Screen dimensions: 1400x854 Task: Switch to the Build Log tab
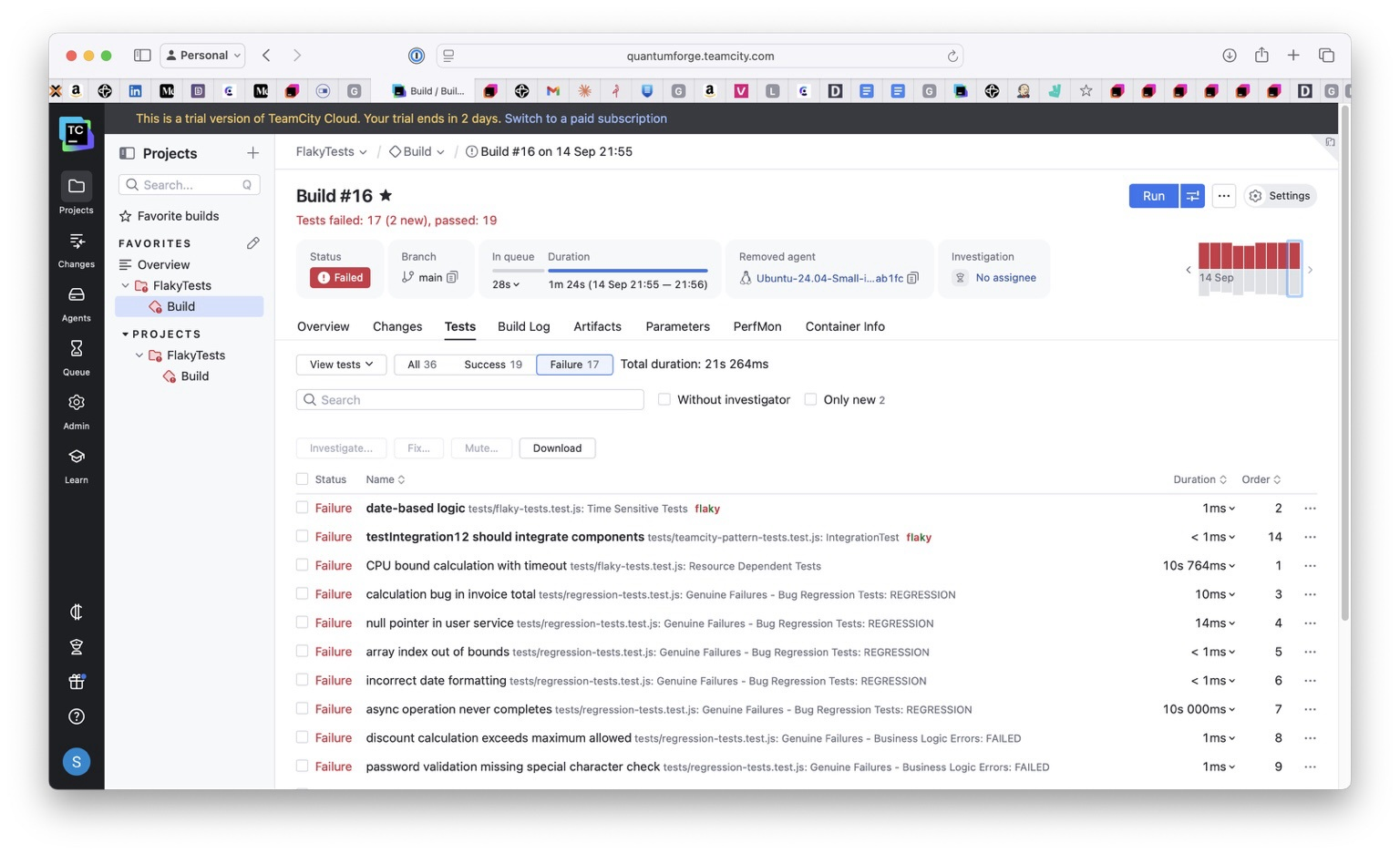523,326
